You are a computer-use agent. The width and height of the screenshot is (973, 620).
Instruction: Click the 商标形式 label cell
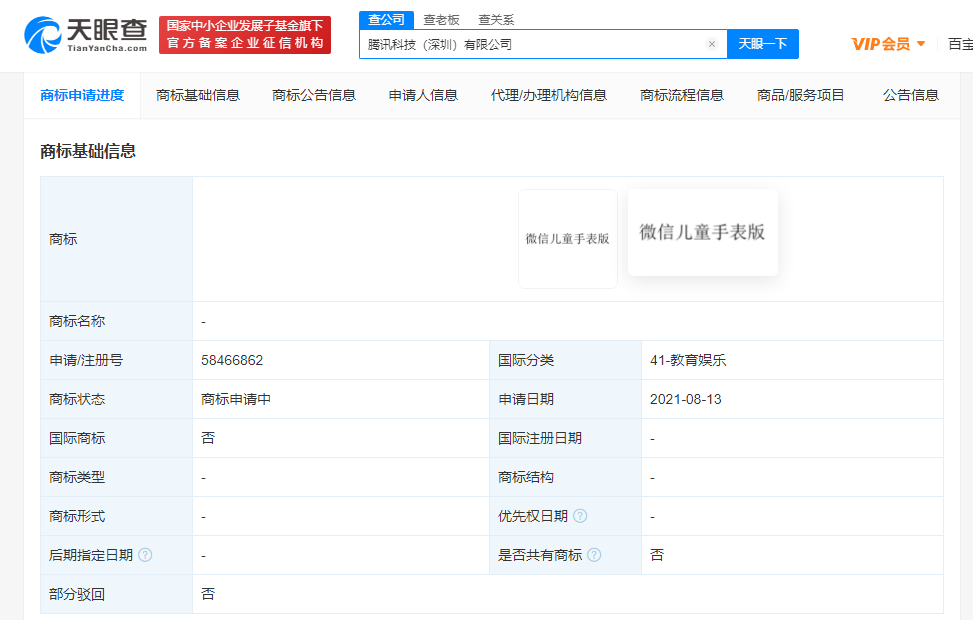point(117,516)
